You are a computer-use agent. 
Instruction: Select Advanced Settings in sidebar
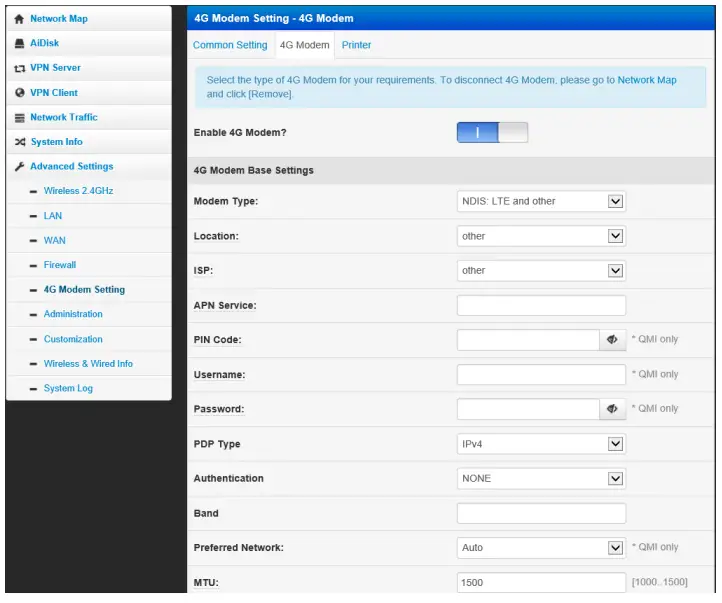(71, 166)
